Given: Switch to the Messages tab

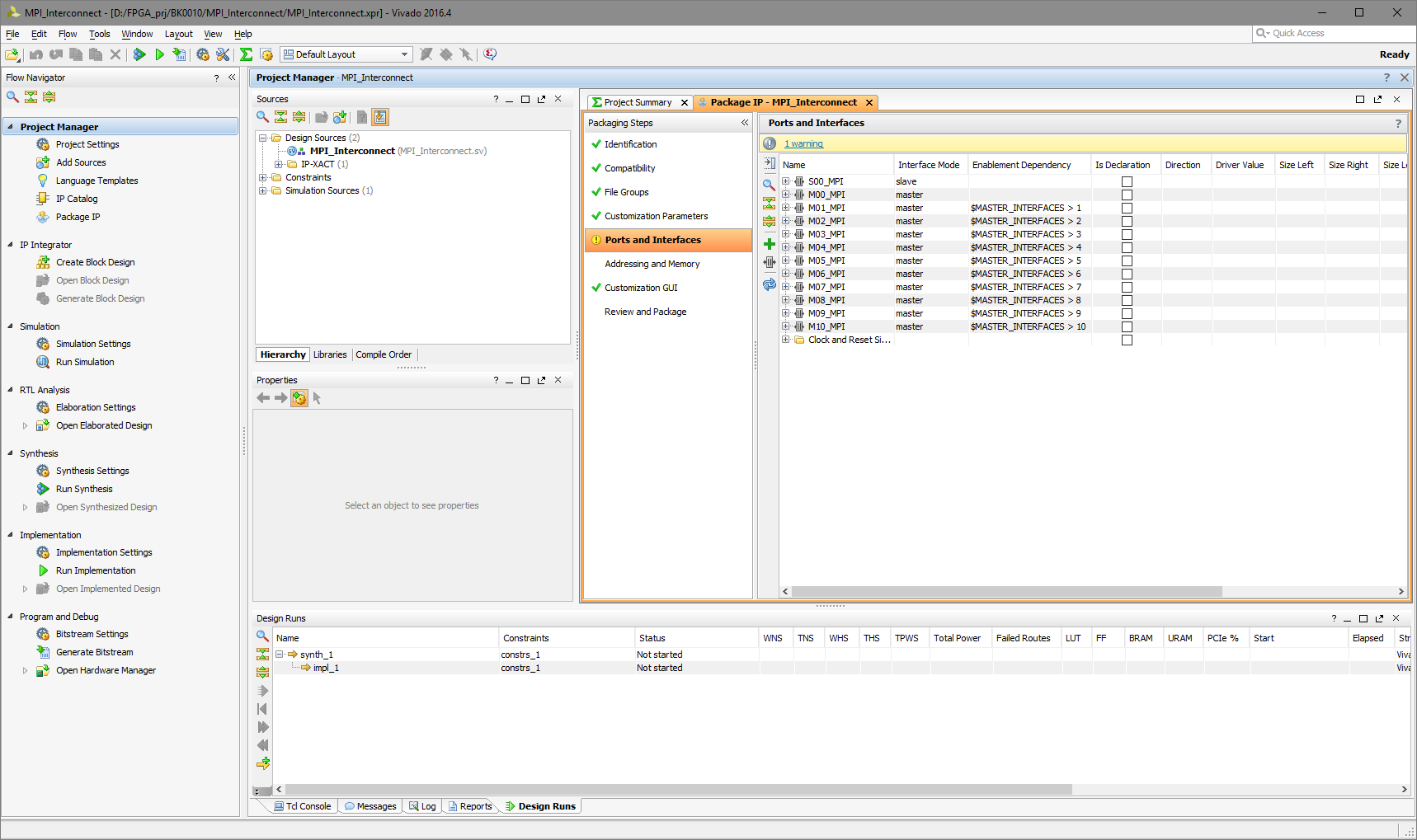Looking at the screenshot, I should click(x=370, y=806).
